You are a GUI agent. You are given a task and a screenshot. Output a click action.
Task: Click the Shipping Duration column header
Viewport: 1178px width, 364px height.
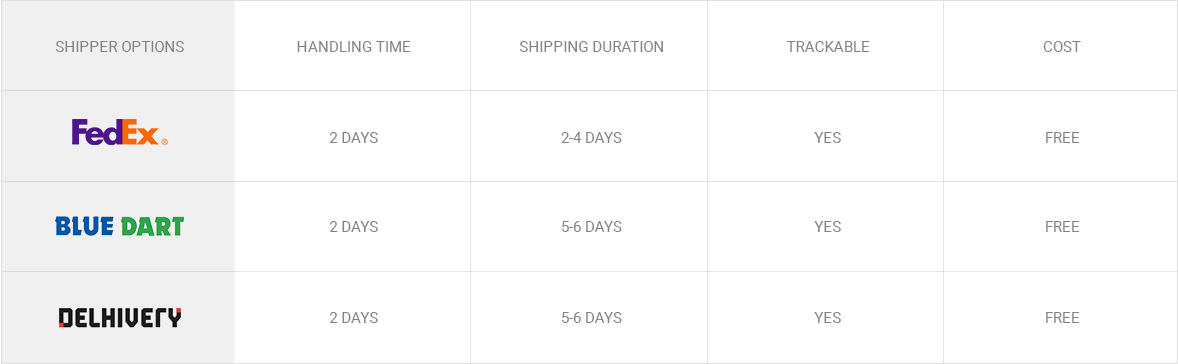(591, 47)
